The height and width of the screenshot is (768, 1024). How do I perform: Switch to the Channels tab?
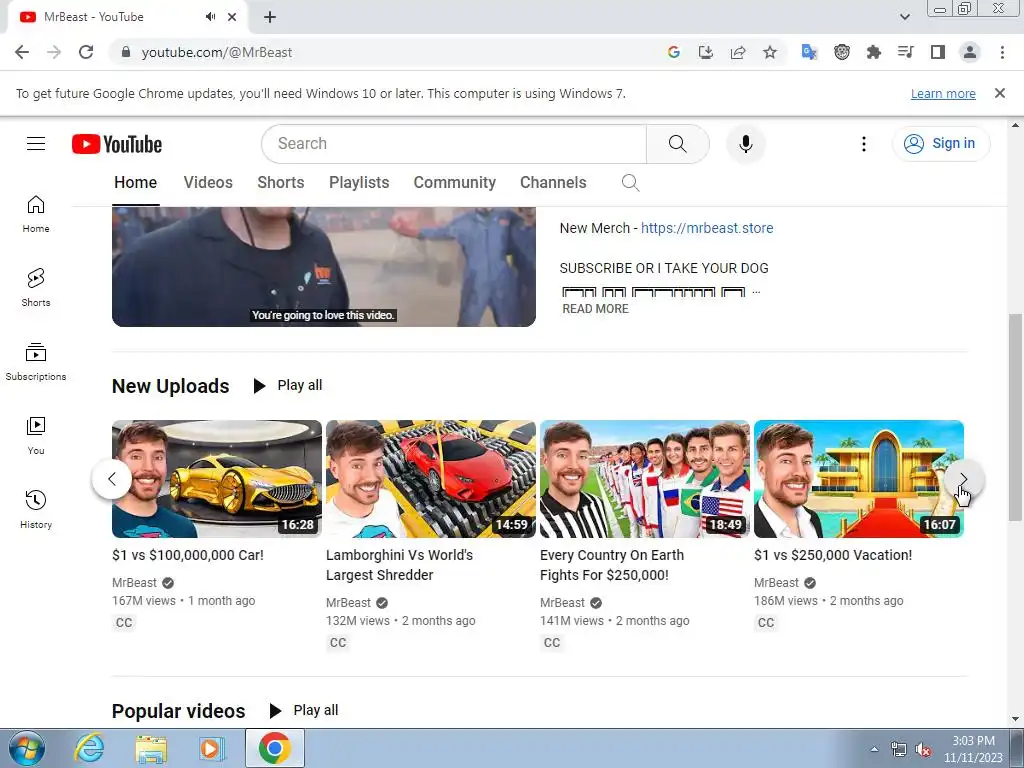point(553,183)
